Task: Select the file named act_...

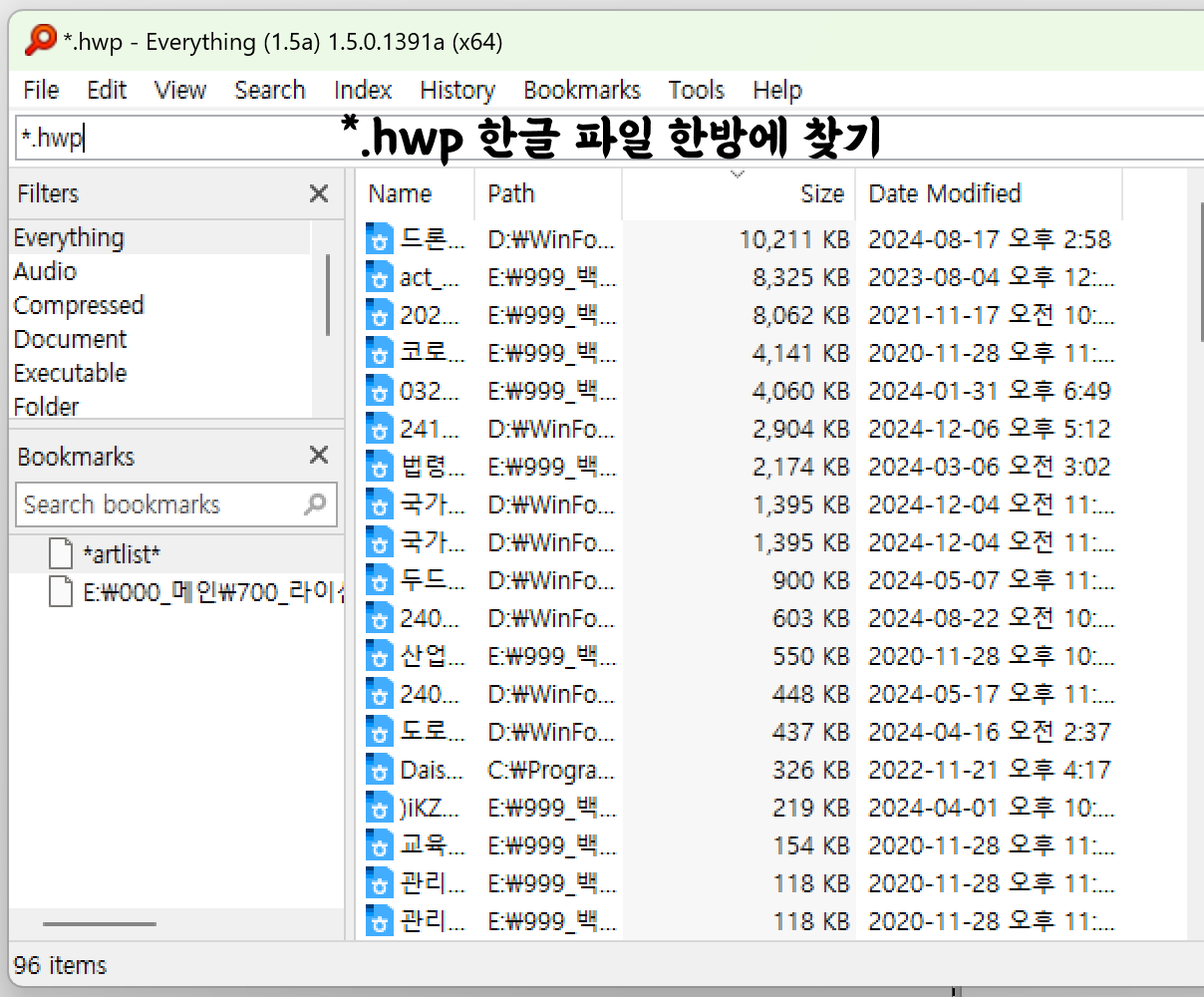Action: 431,277
